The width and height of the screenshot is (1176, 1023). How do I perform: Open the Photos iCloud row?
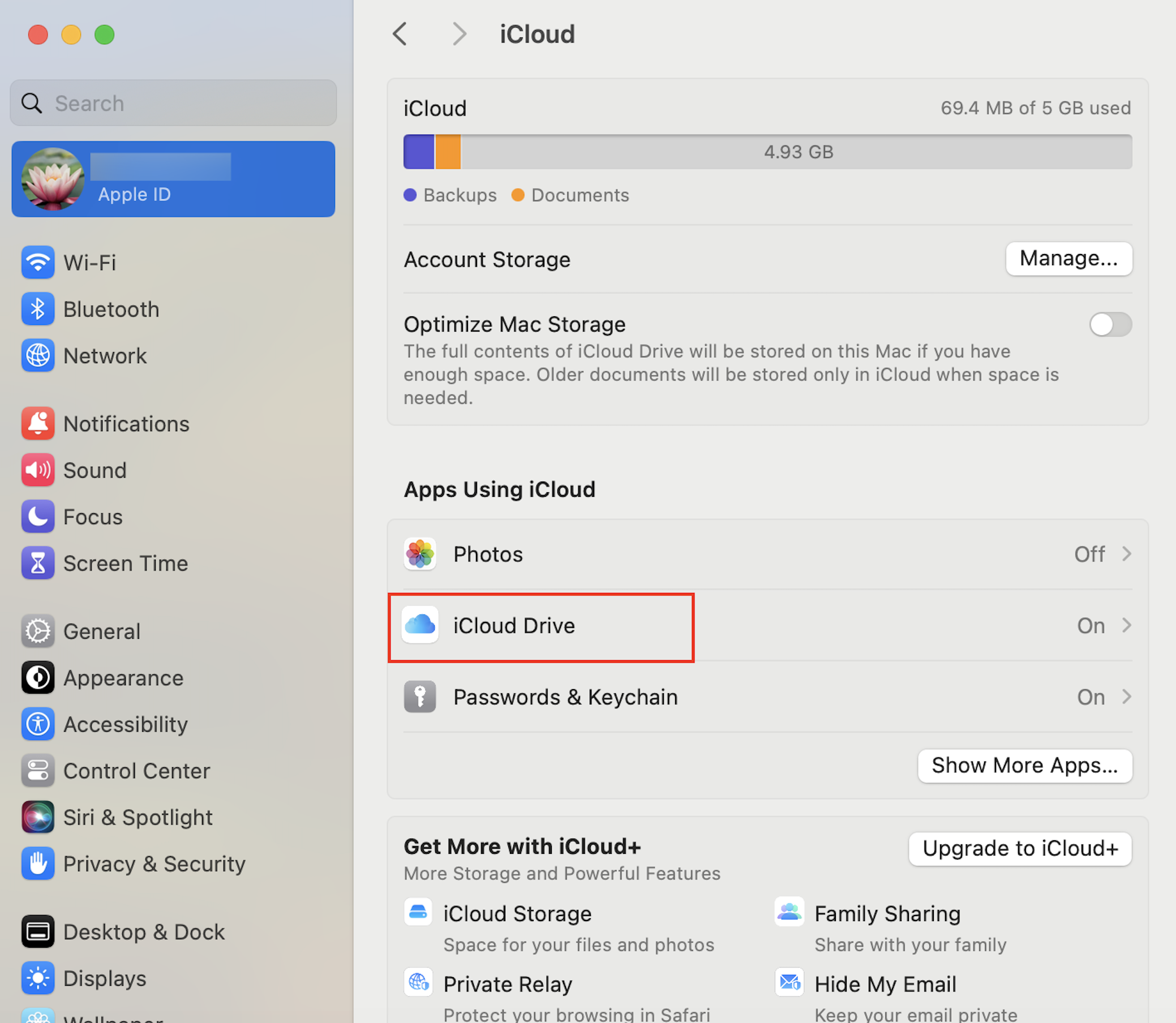click(x=767, y=554)
